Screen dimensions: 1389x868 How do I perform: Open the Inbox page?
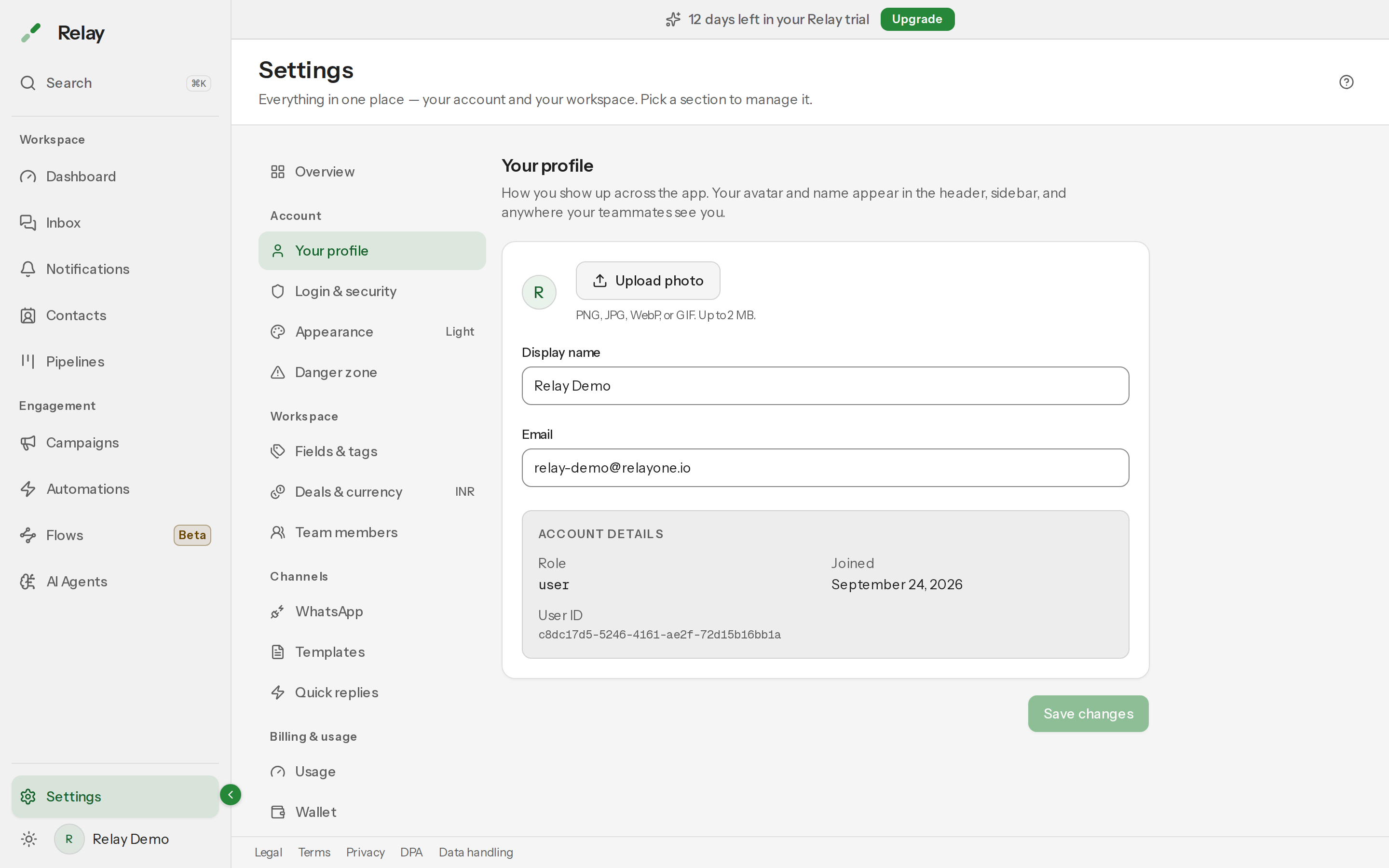[x=115, y=223]
